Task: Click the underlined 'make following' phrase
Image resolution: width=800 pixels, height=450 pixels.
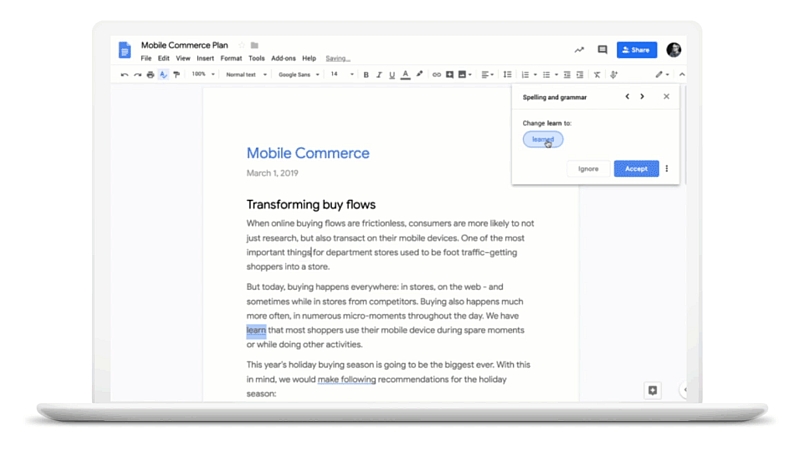Action: (346, 380)
